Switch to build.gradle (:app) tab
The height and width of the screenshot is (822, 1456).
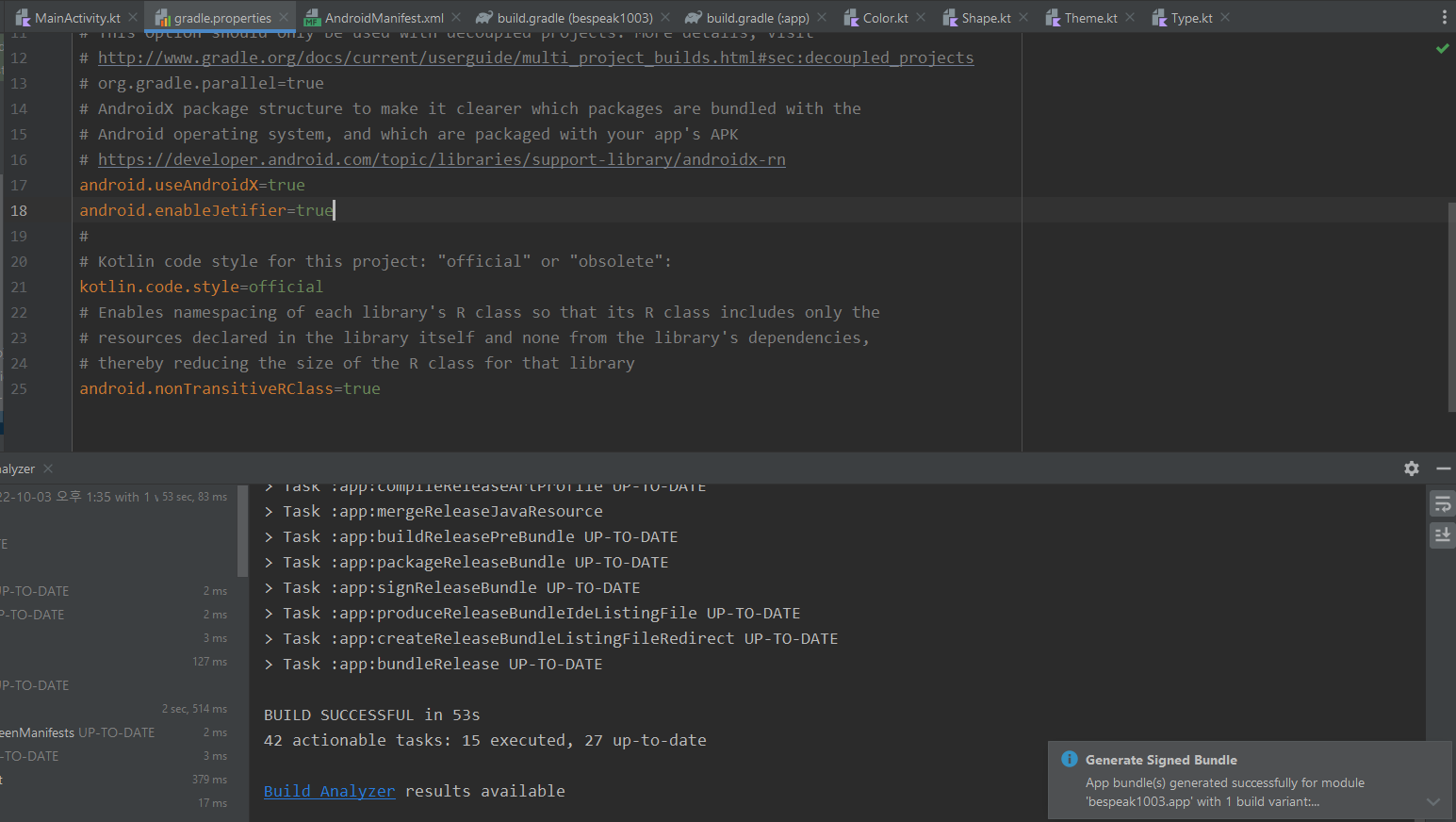pos(758,18)
